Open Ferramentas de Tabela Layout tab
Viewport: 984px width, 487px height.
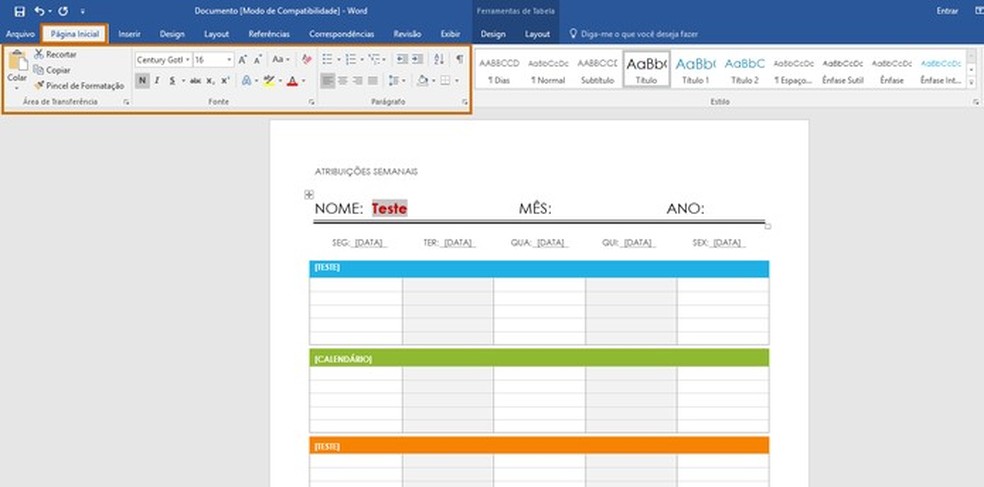(537, 34)
